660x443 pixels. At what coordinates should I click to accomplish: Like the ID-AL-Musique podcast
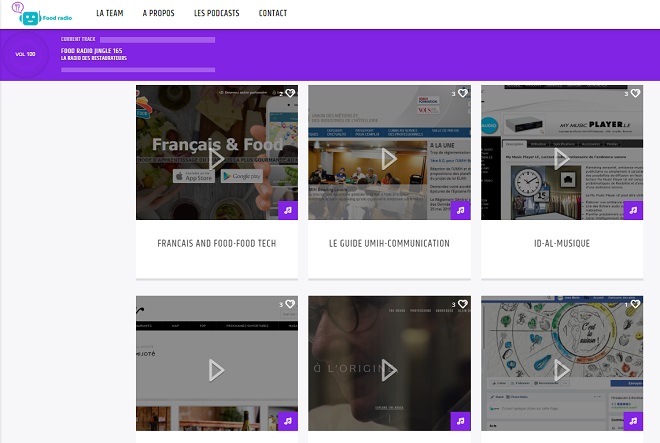635,93
